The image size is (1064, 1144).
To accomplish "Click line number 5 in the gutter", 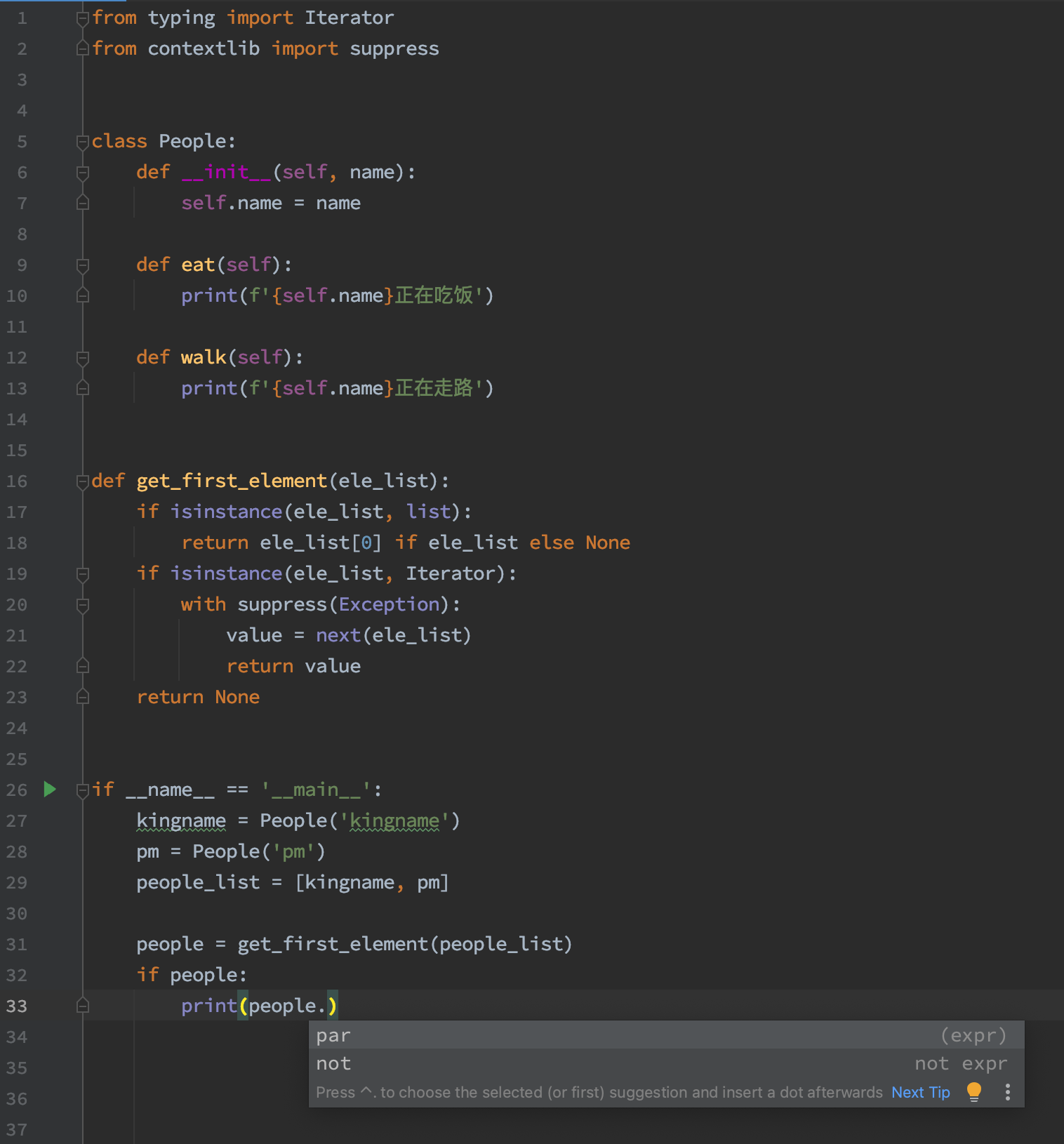I will (22, 142).
